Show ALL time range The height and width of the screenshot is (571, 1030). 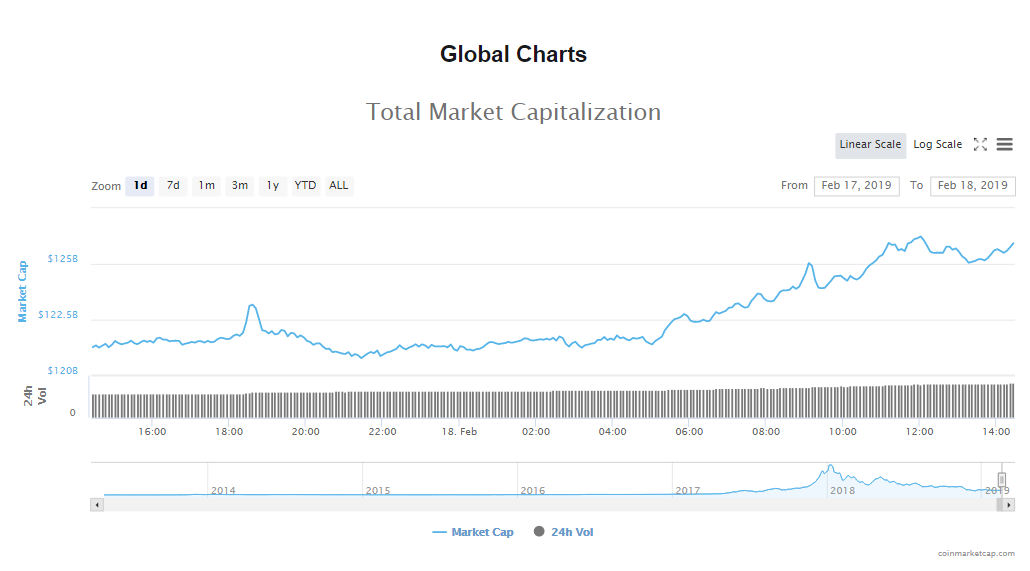339,186
